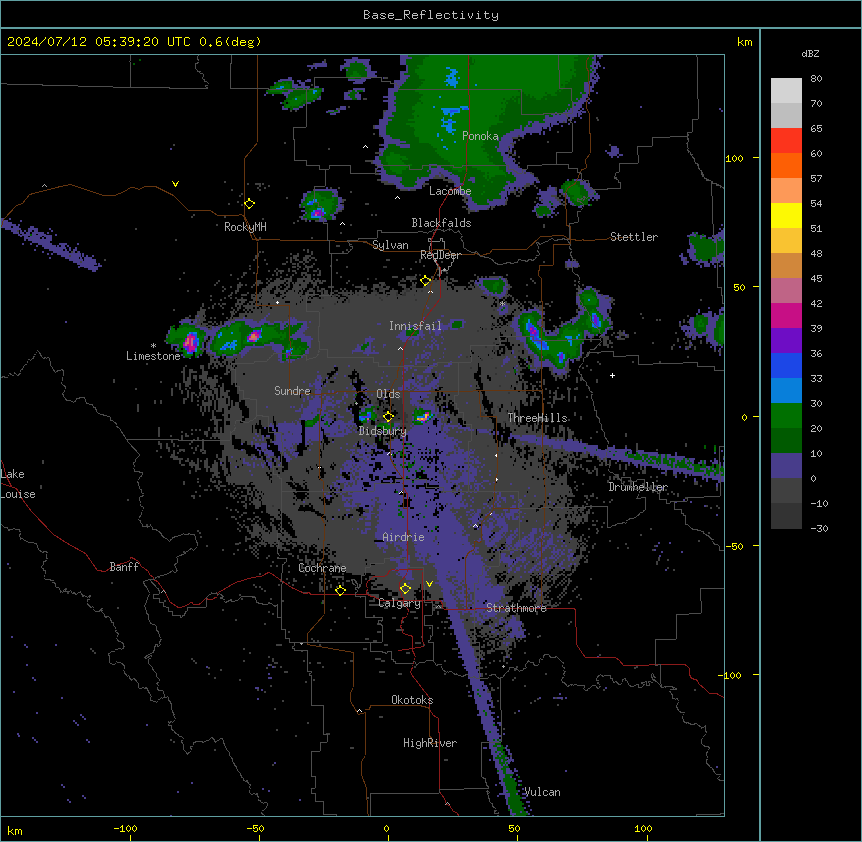Click the Lake Louise label
Viewport: 862px width, 842px height.
tap(18, 484)
